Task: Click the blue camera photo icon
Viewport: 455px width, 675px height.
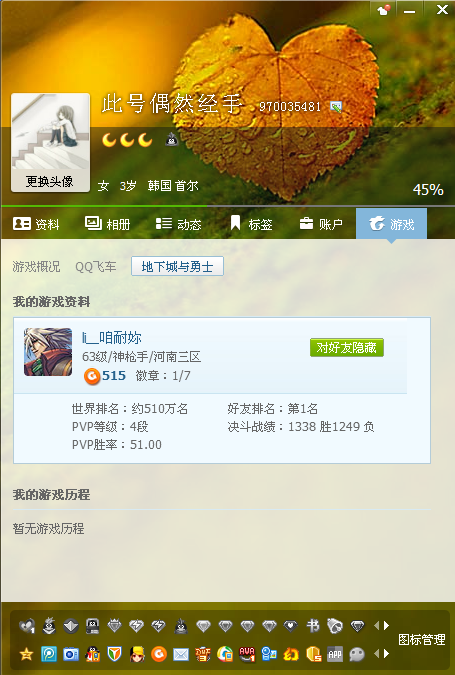Action: coord(71,654)
